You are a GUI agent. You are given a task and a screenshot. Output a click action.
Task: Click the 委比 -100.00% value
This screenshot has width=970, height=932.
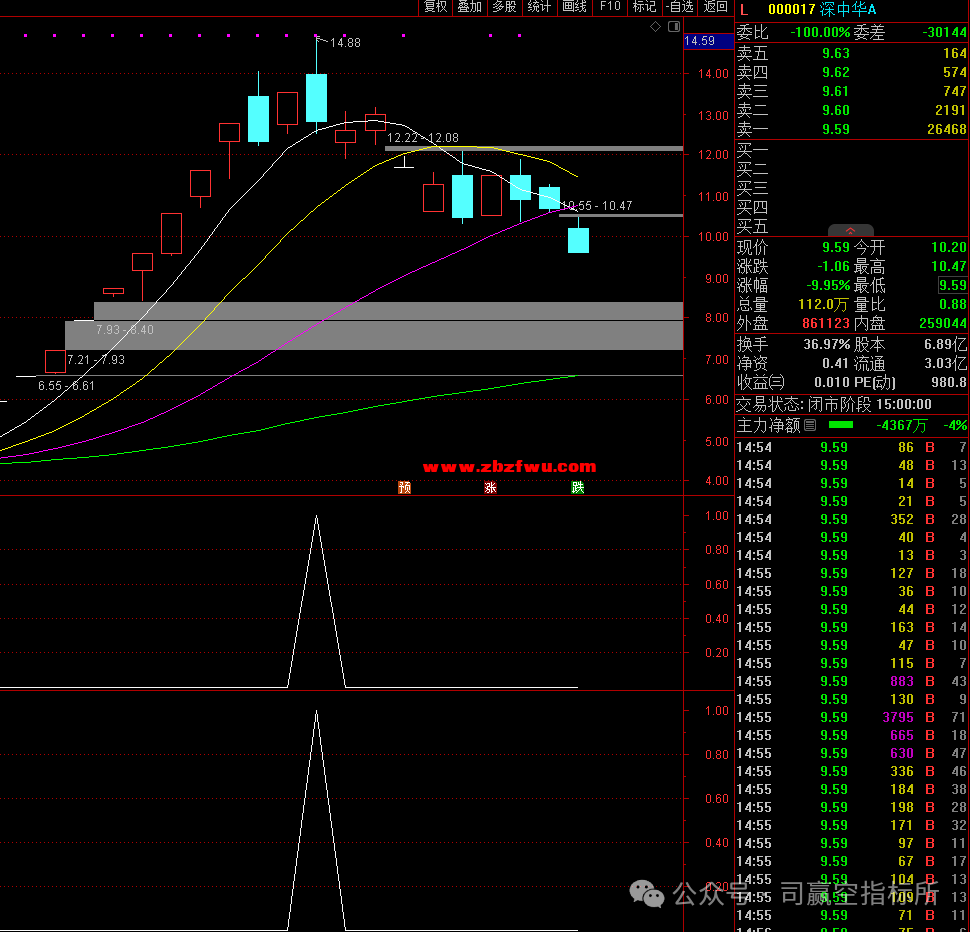[x=820, y=32]
